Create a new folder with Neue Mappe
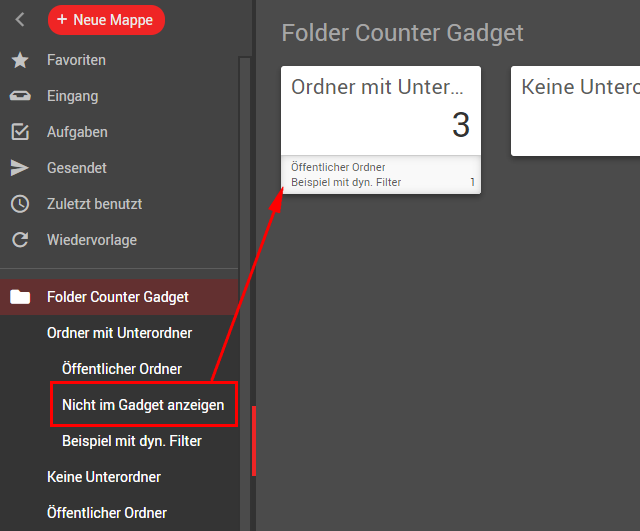This screenshot has height=531, width=640. click(x=106, y=20)
